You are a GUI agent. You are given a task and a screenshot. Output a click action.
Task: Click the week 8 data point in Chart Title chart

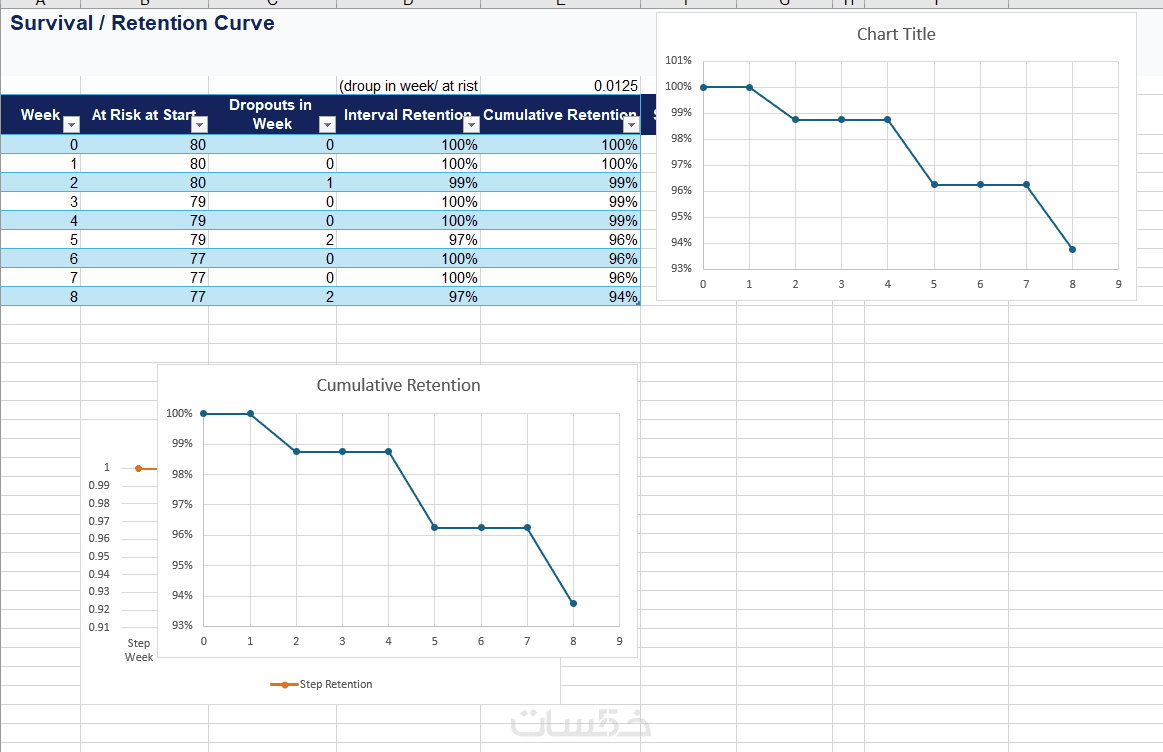1073,249
